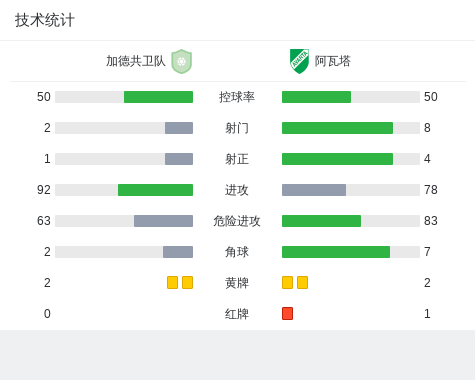475x380 pixels.
Task: Click 阿瓦塔's first yellow card icon
Action: pos(287,283)
